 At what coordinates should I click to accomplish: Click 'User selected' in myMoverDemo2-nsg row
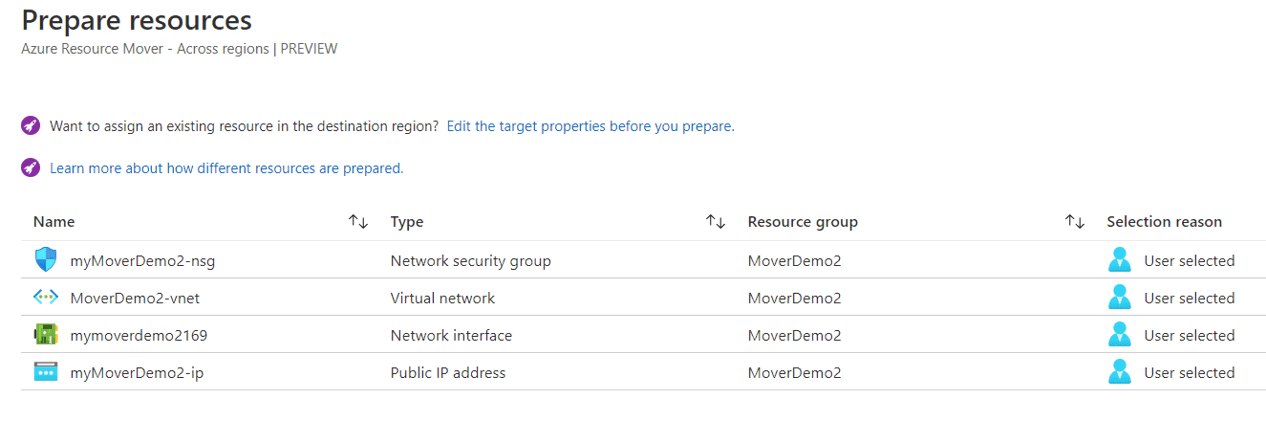click(x=1189, y=260)
